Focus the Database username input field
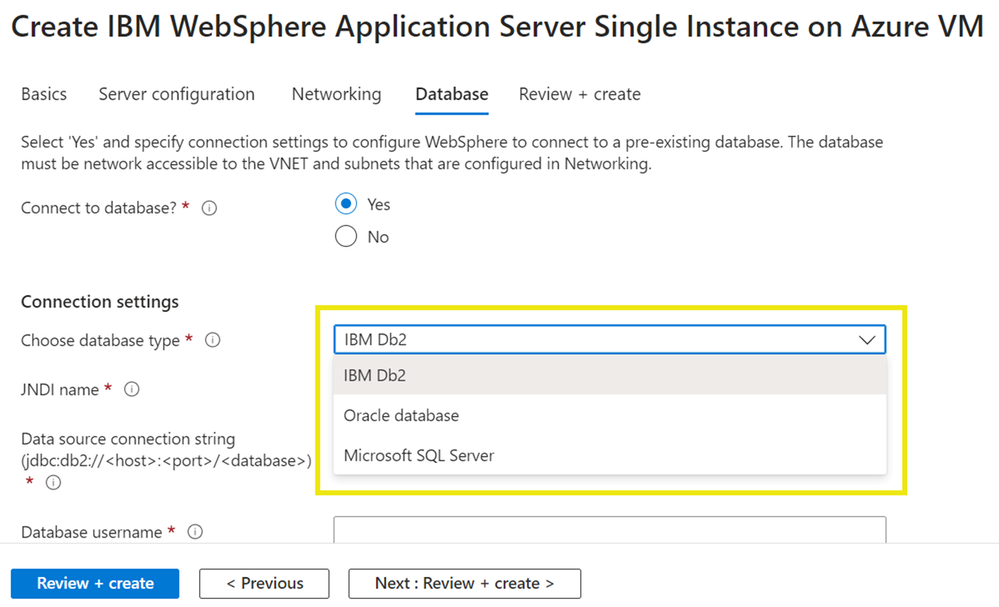The height and width of the screenshot is (607, 999). click(x=610, y=530)
